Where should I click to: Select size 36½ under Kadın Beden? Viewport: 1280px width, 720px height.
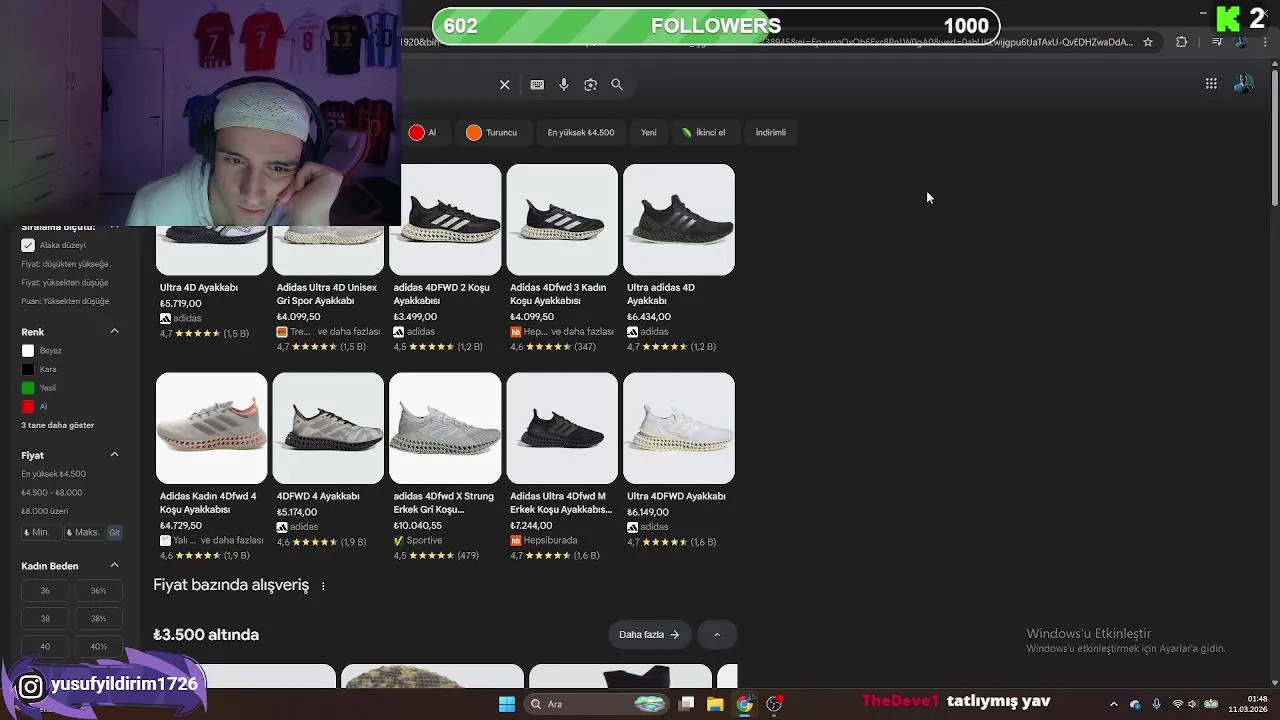point(99,591)
